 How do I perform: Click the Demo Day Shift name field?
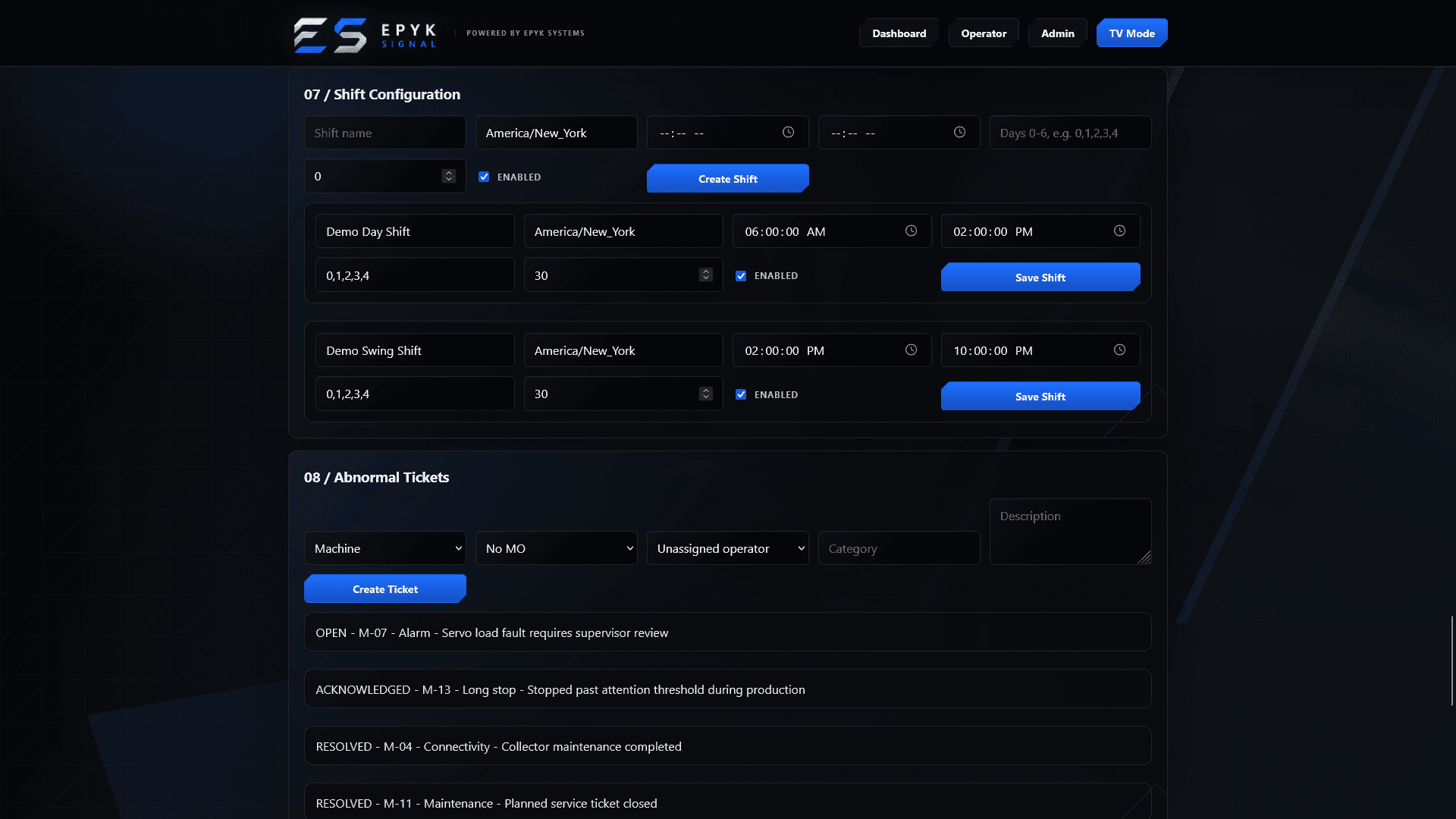[x=415, y=231]
